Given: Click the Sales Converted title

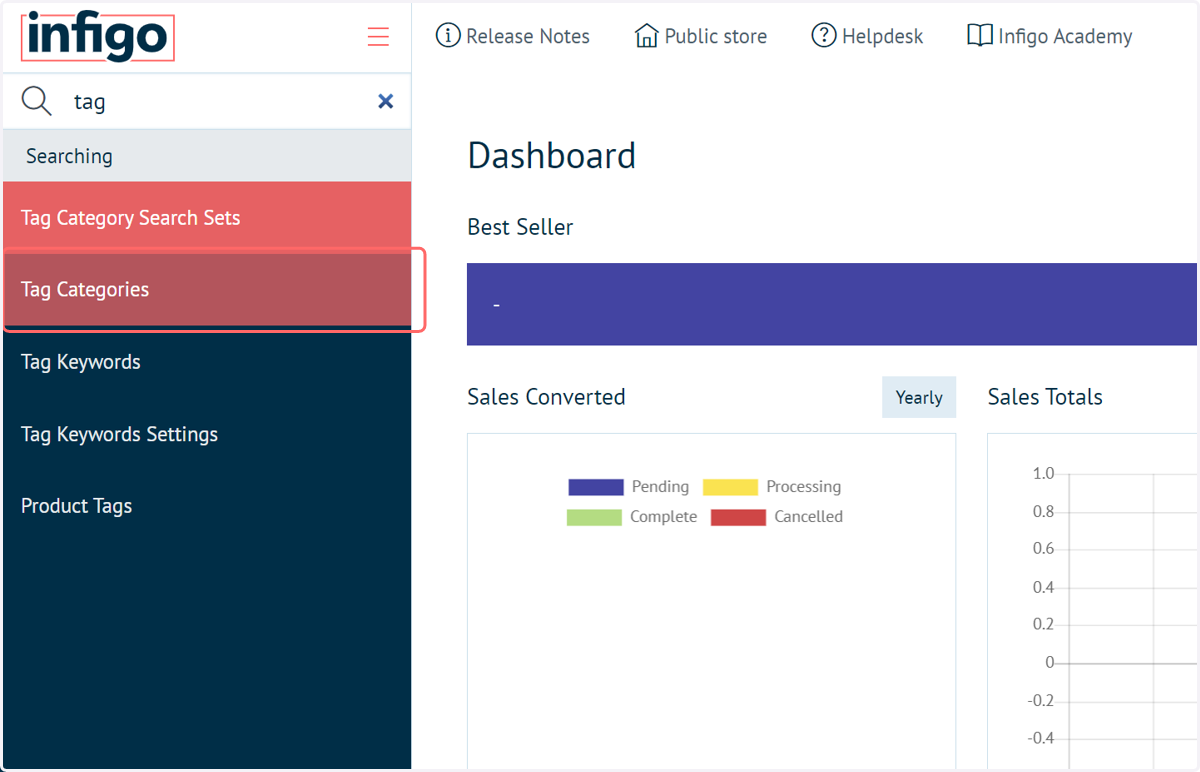Looking at the screenshot, I should point(546,397).
